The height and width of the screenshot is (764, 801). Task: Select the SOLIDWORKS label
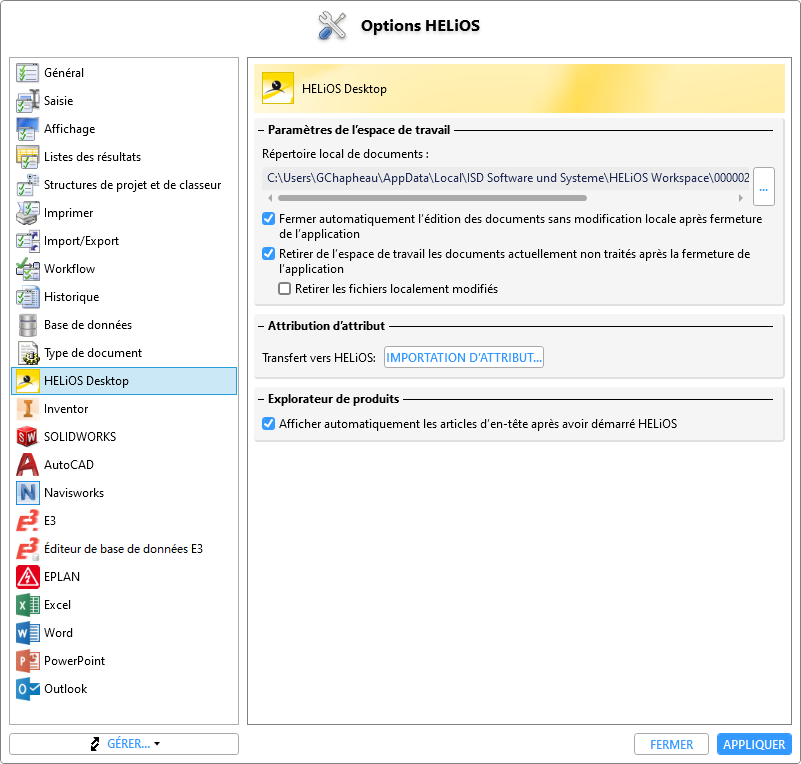tap(80, 437)
